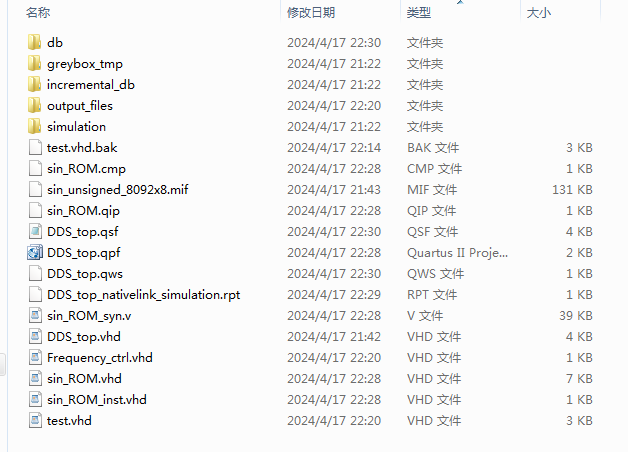Click the output_files folder icon
This screenshot has width=628, height=452.
pyautogui.click(x=34, y=105)
